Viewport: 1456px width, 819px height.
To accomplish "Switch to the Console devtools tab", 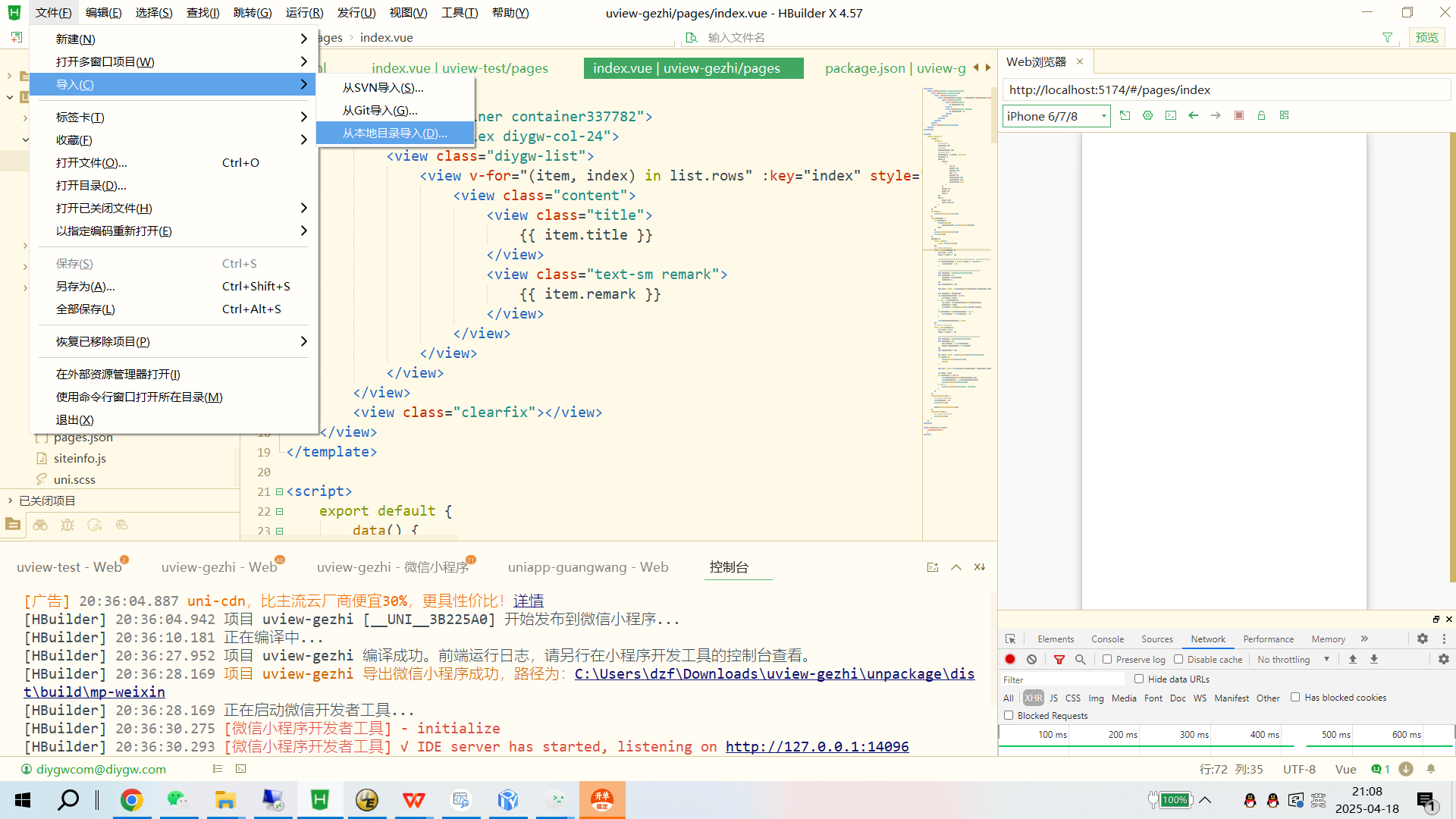I will [x=1107, y=639].
